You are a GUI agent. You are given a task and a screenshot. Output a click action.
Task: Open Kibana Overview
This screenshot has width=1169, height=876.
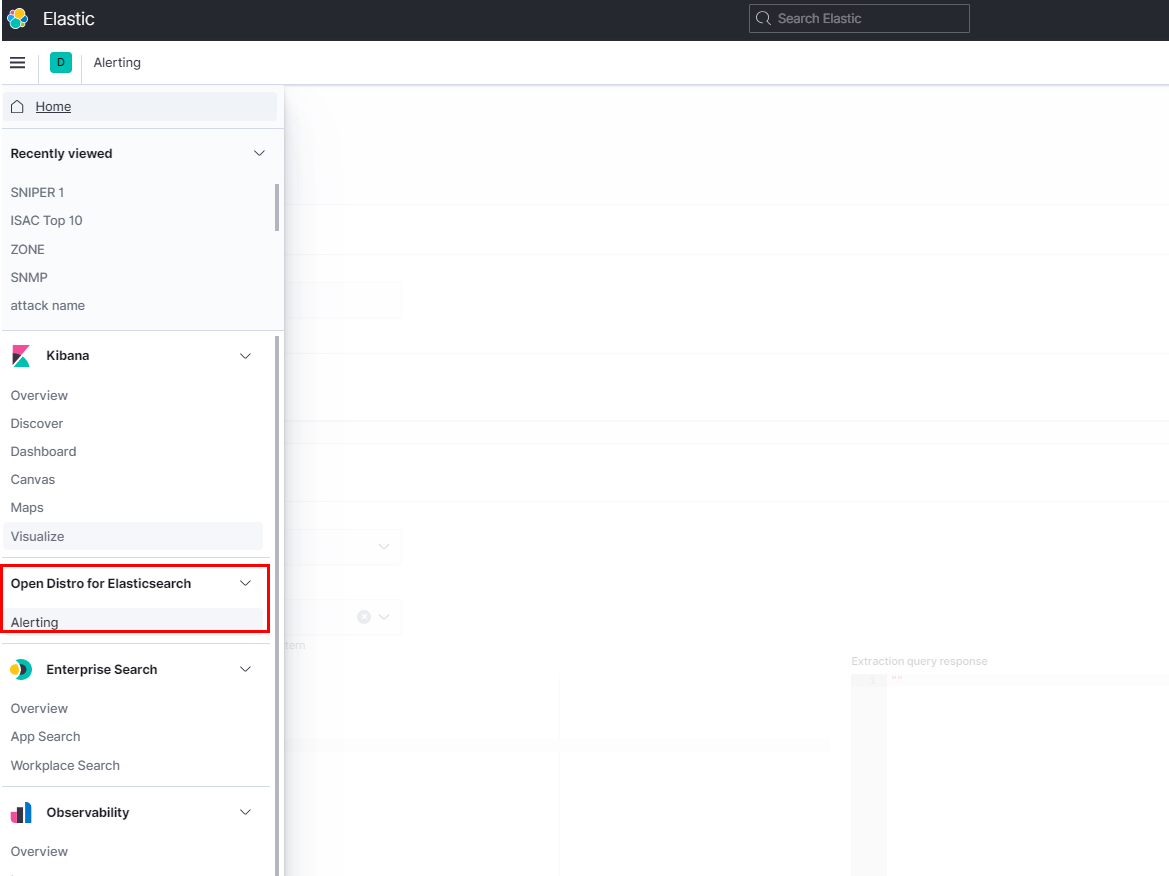[40, 396]
